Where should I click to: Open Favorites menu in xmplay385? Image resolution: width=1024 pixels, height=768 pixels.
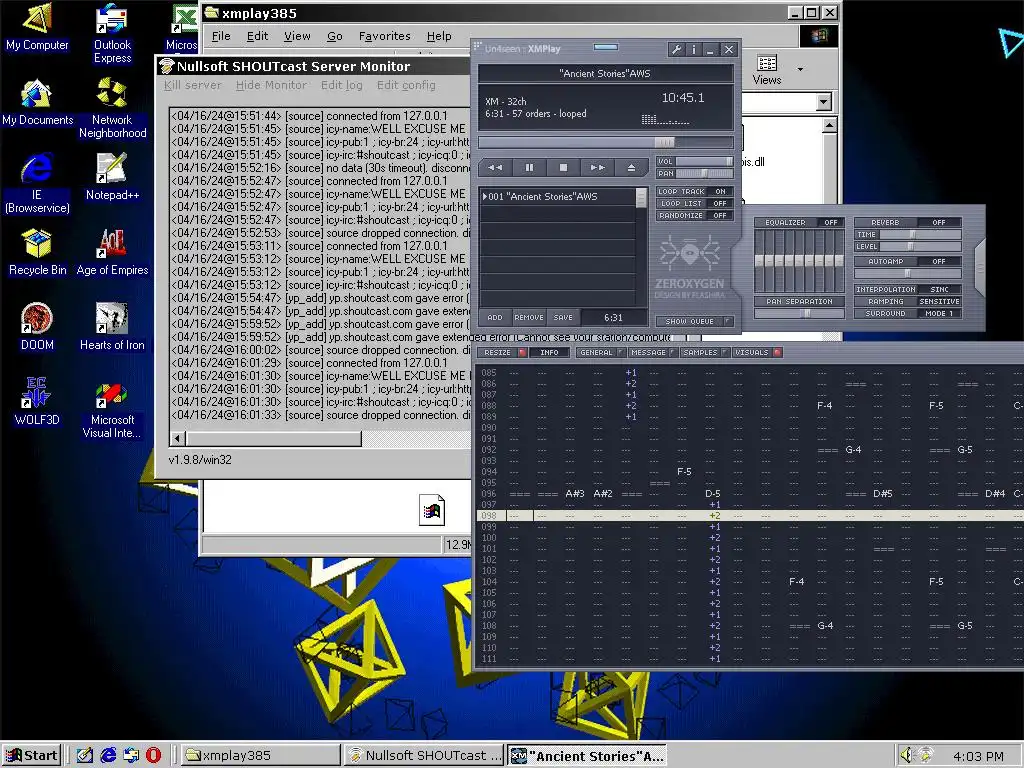(x=385, y=36)
